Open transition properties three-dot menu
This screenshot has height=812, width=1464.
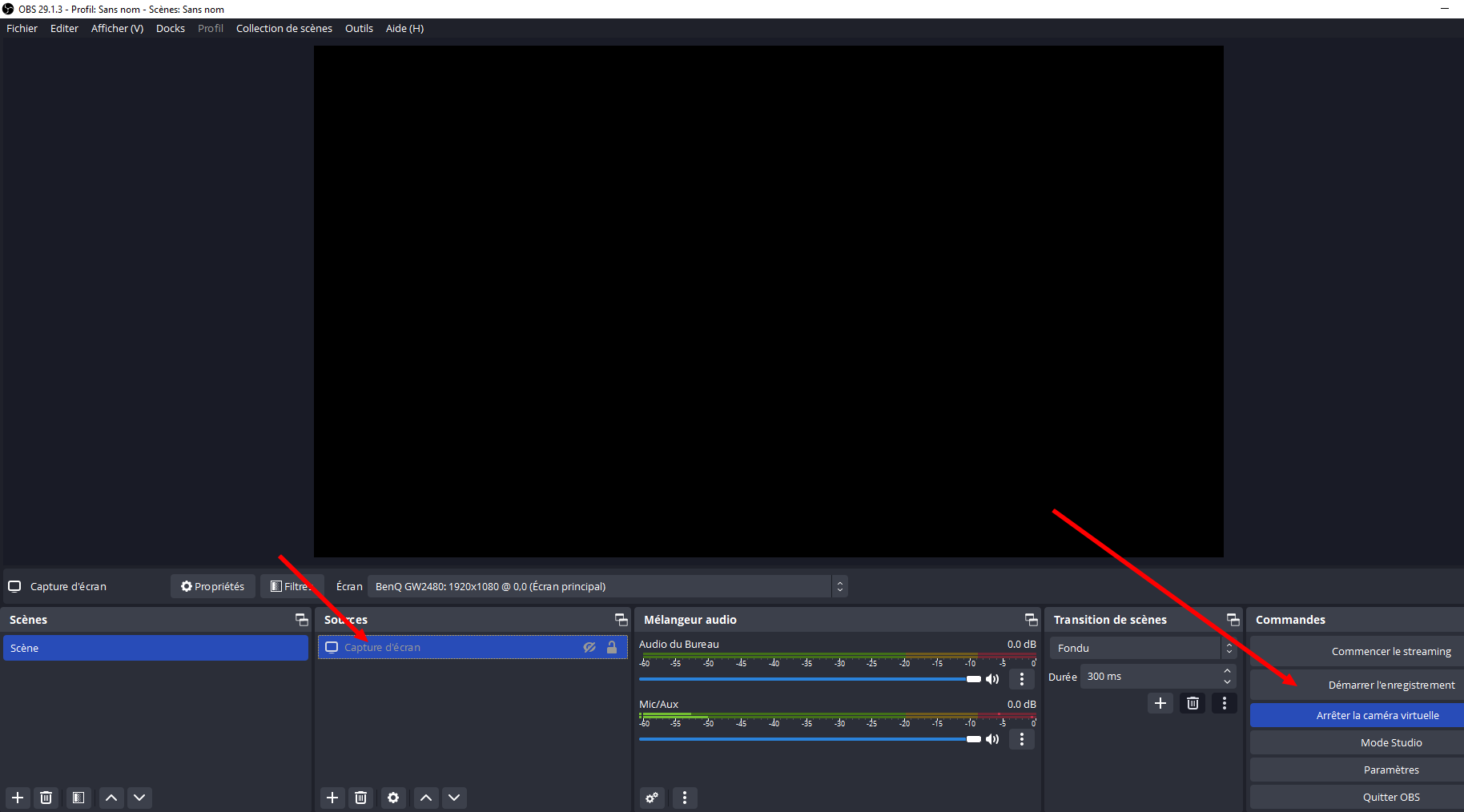pyautogui.click(x=1225, y=703)
